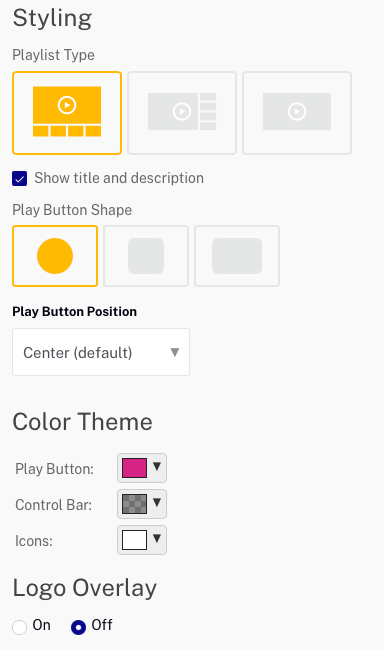This screenshot has height=650, width=384.
Task: Click the Show title and description label
Action: pyautogui.click(x=119, y=178)
